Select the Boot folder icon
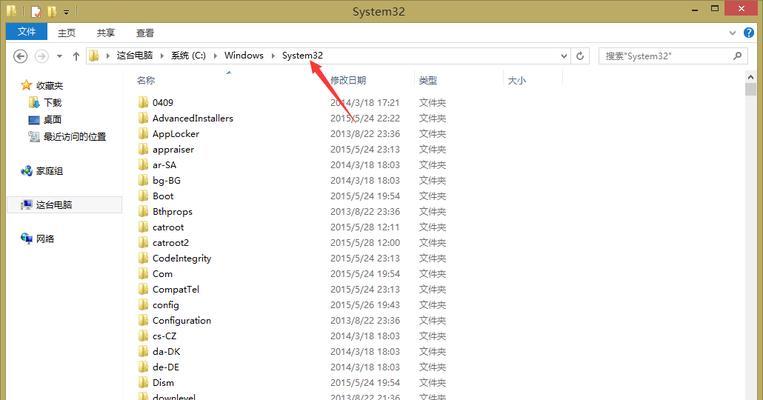 [143, 196]
